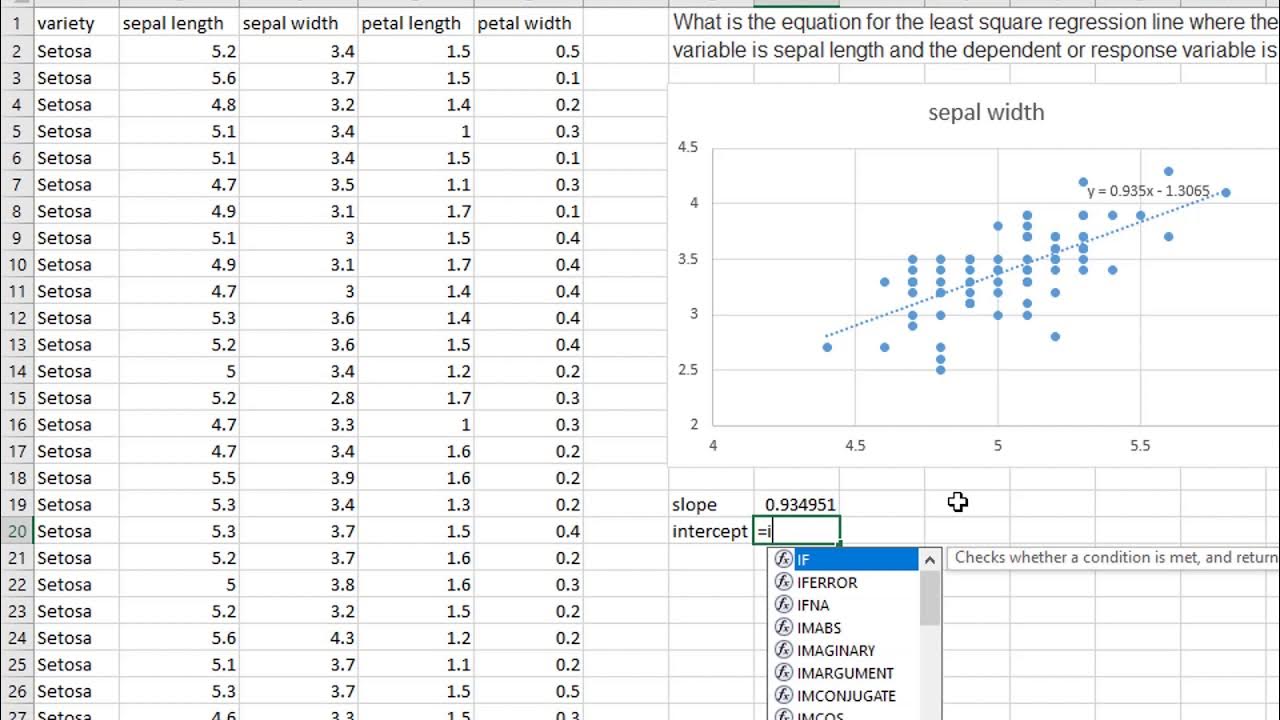Viewport: 1280px width, 720px height.
Task: Pick the fx icon beside IMARGUMENT
Action: (x=784, y=673)
